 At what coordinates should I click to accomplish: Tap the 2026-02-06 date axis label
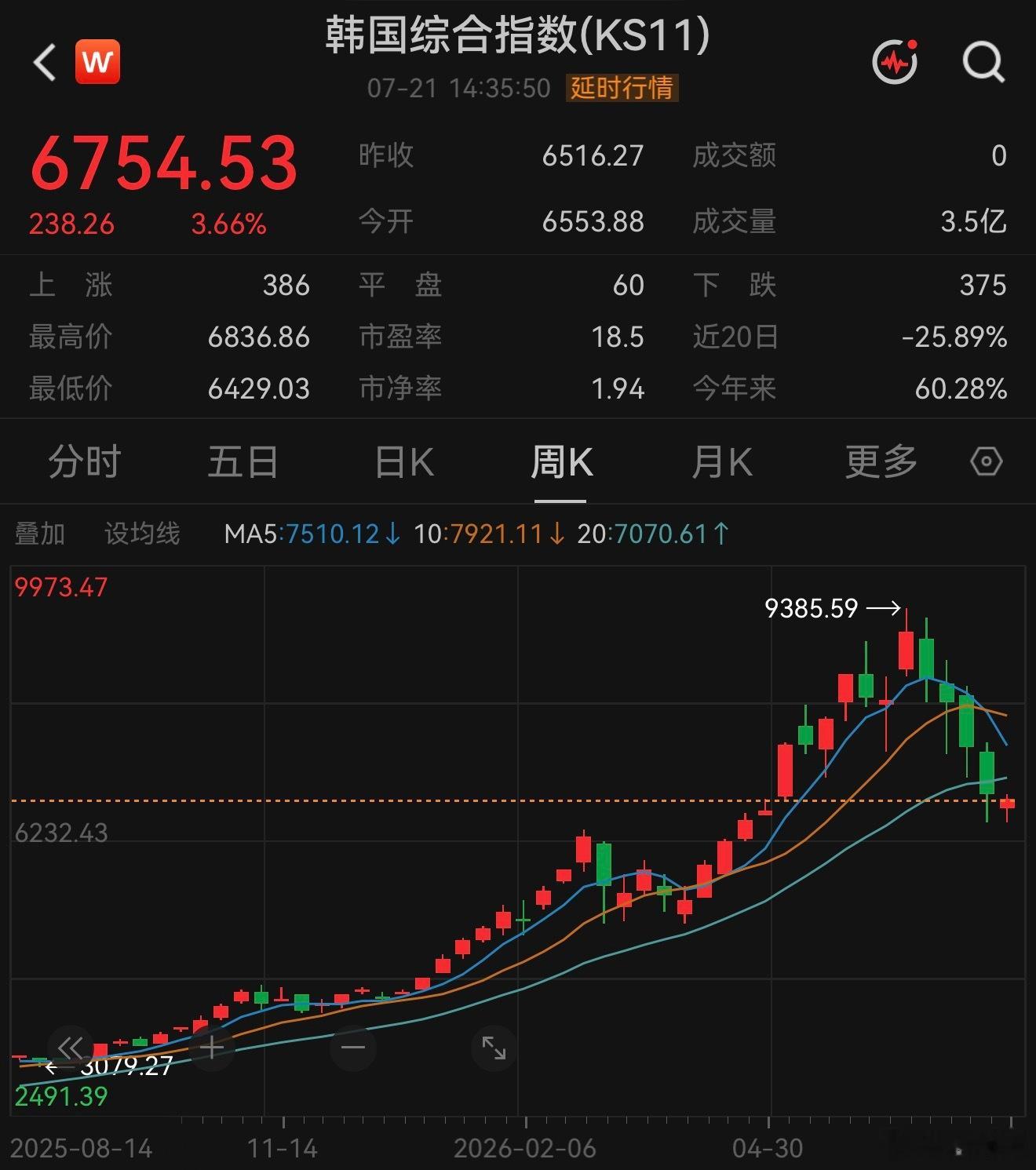point(525,1149)
